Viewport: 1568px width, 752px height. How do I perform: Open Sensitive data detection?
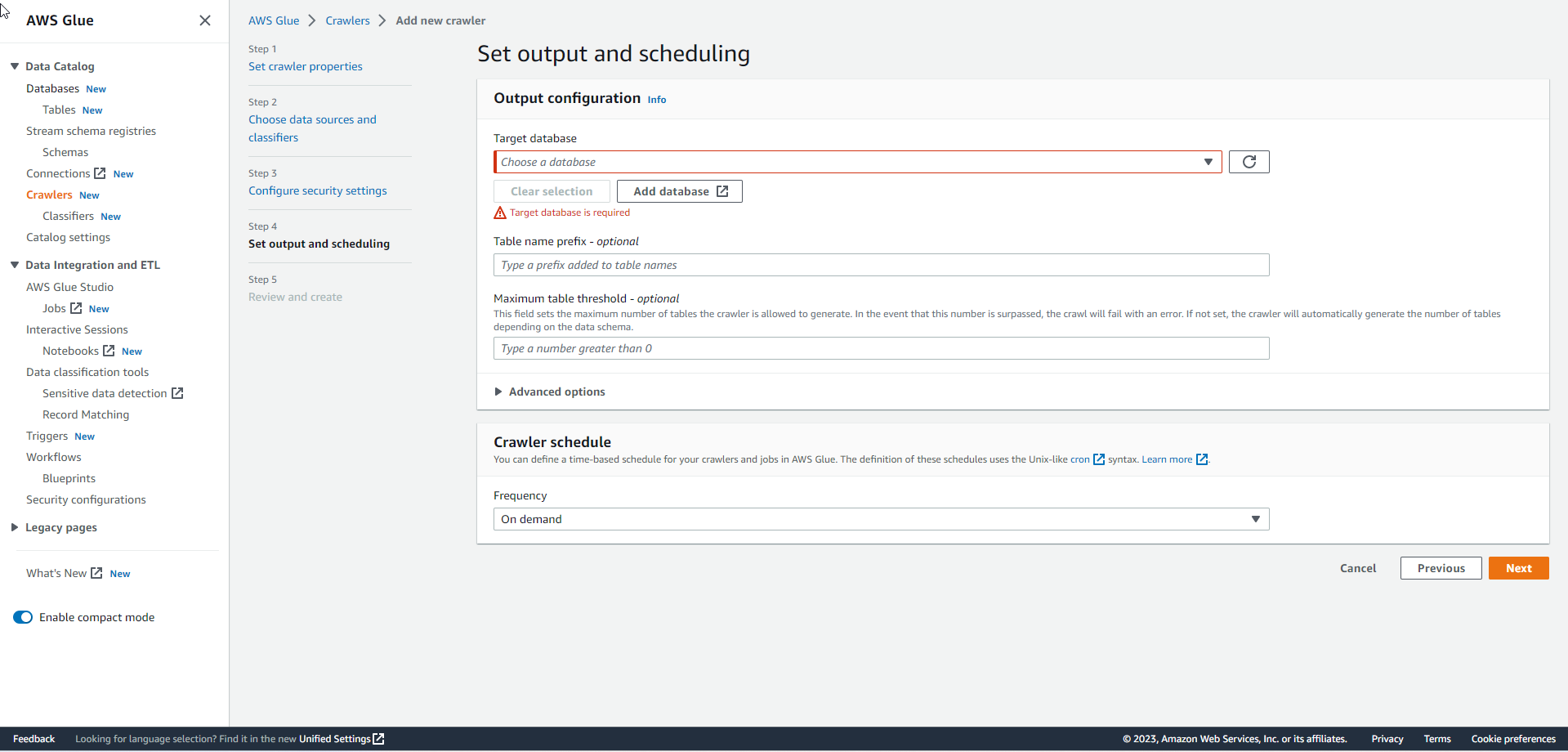point(105,393)
